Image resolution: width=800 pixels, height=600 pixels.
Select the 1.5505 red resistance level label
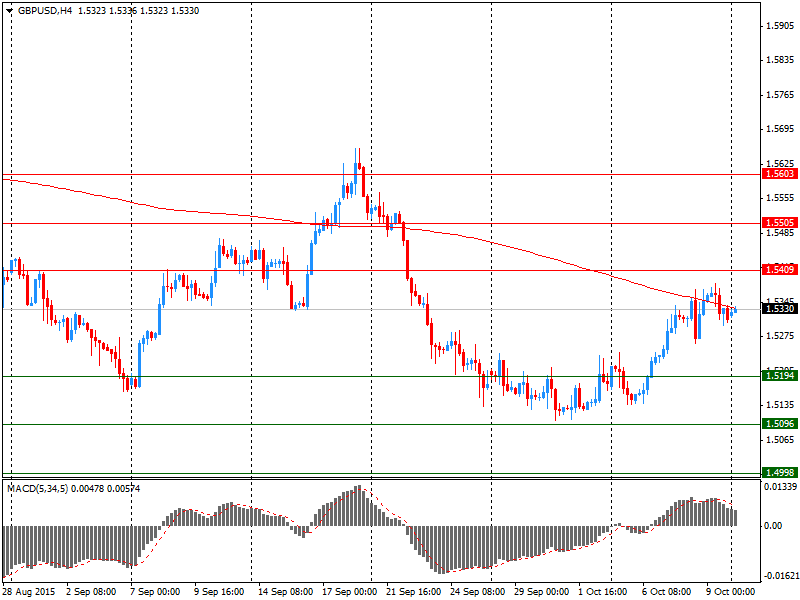pos(779,223)
